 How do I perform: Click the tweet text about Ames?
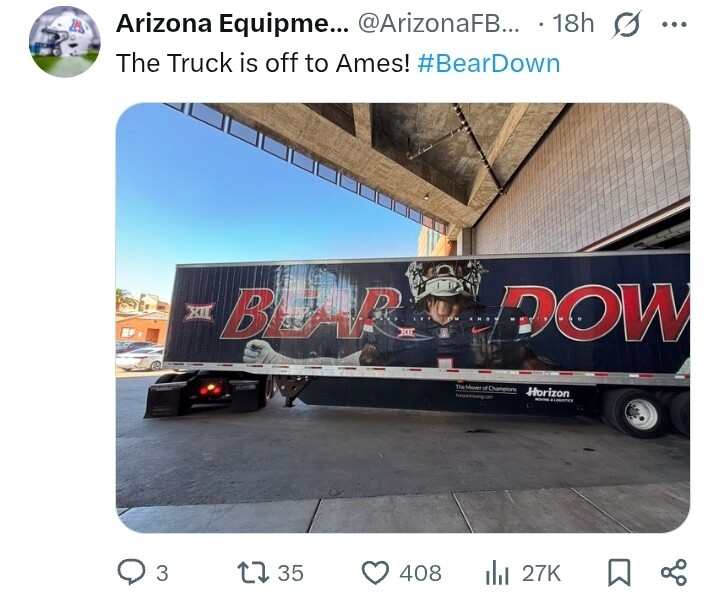tap(263, 63)
